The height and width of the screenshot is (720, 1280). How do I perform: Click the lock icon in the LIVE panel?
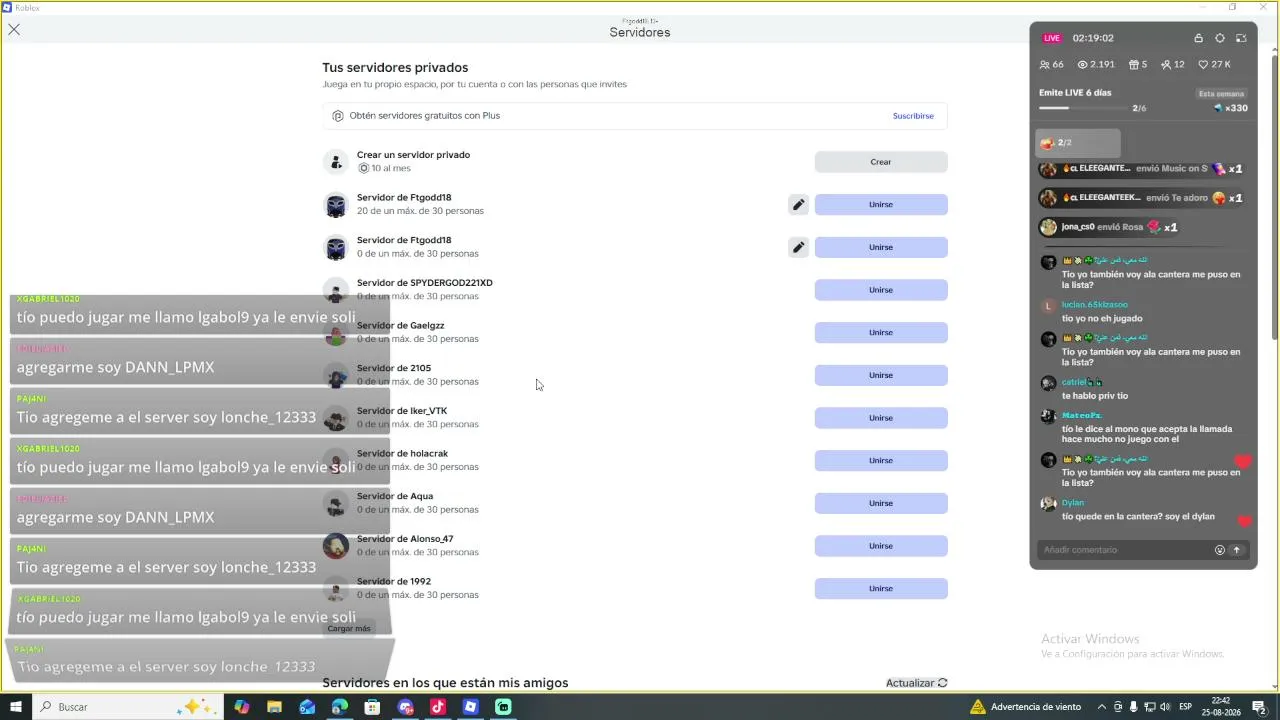(x=1198, y=38)
